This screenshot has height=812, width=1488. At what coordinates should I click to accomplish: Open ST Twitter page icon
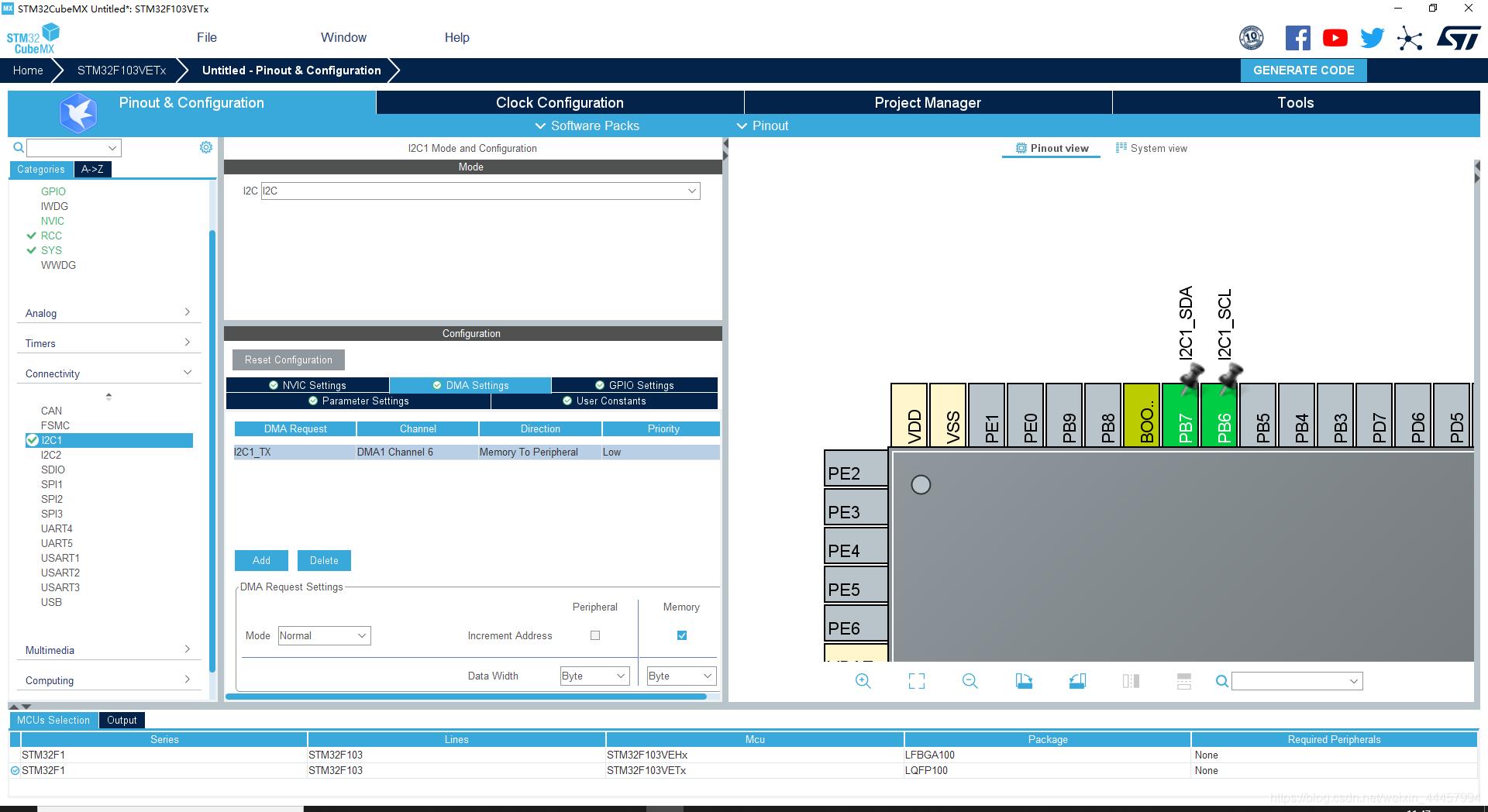[x=1372, y=38]
